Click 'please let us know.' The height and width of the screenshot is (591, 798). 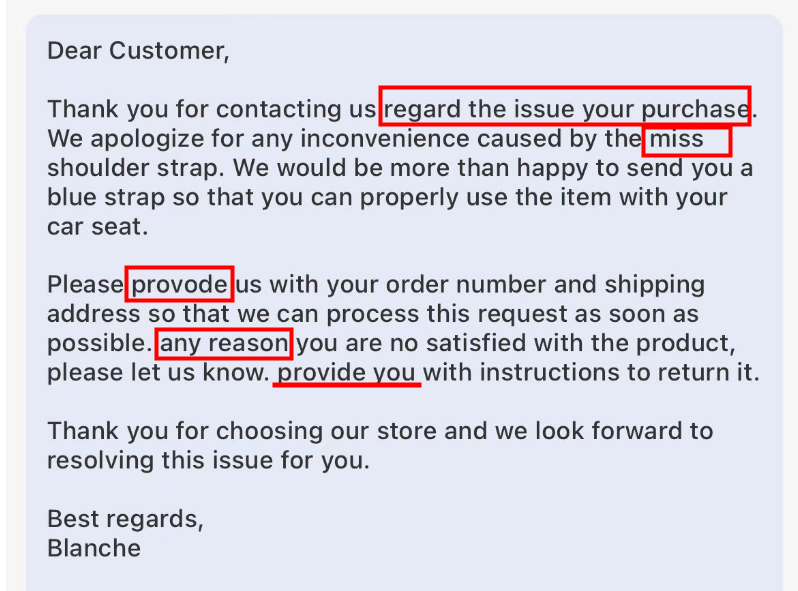click(158, 373)
